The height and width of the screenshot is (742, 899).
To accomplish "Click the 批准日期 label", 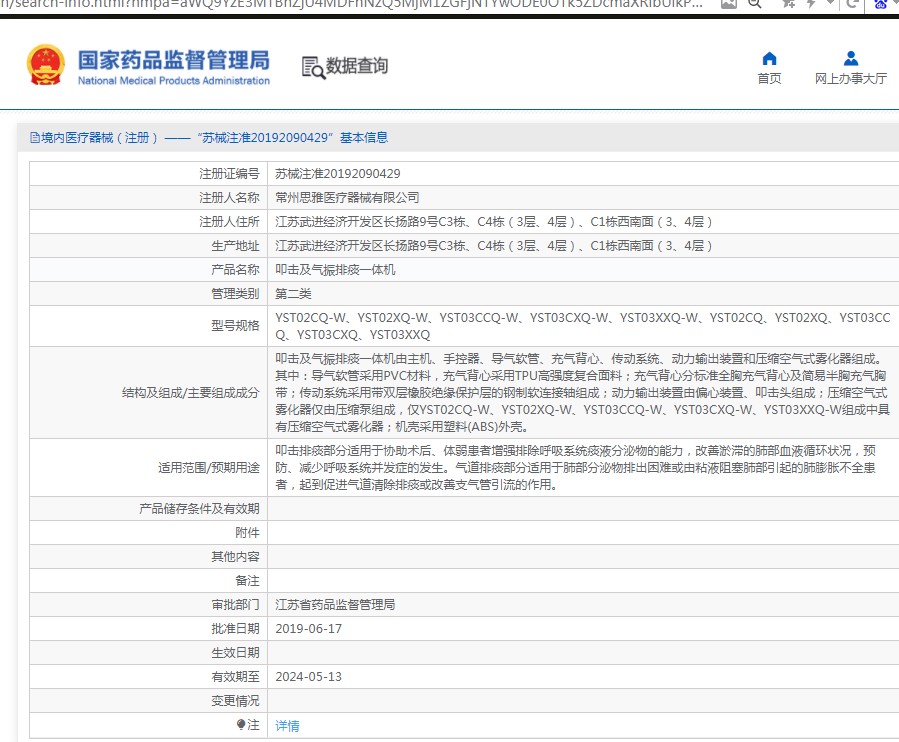I will pos(235,629).
